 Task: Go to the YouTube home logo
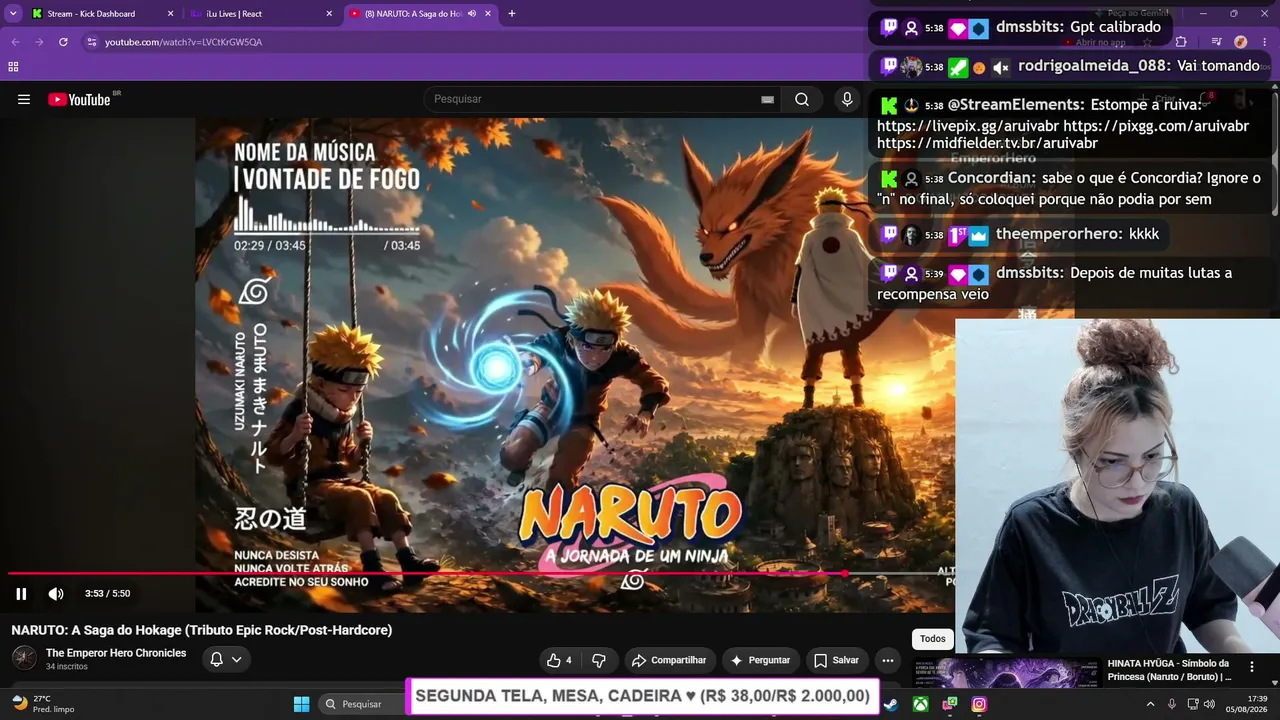79,99
